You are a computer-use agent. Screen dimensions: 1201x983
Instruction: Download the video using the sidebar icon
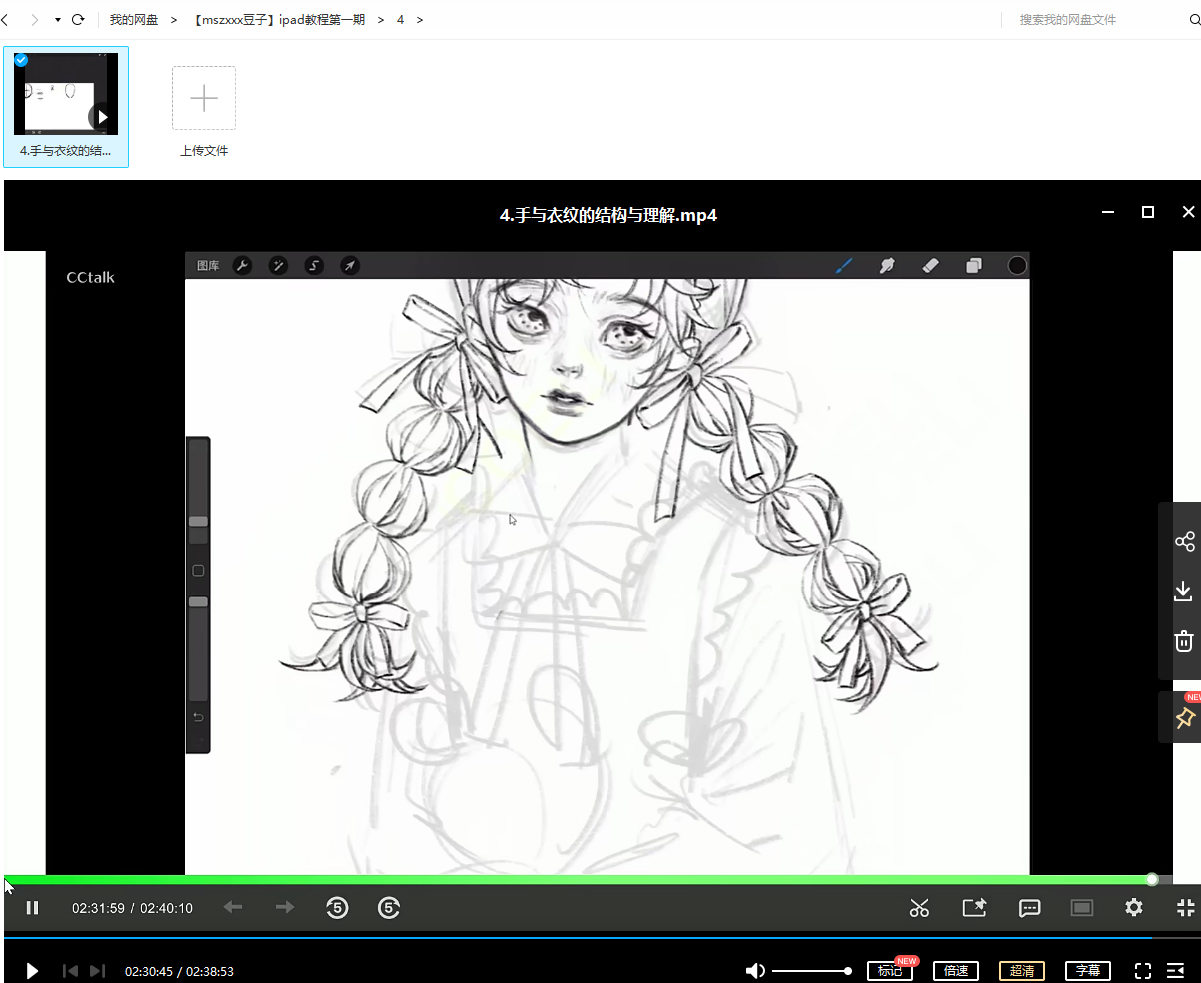(x=1184, y=591)
